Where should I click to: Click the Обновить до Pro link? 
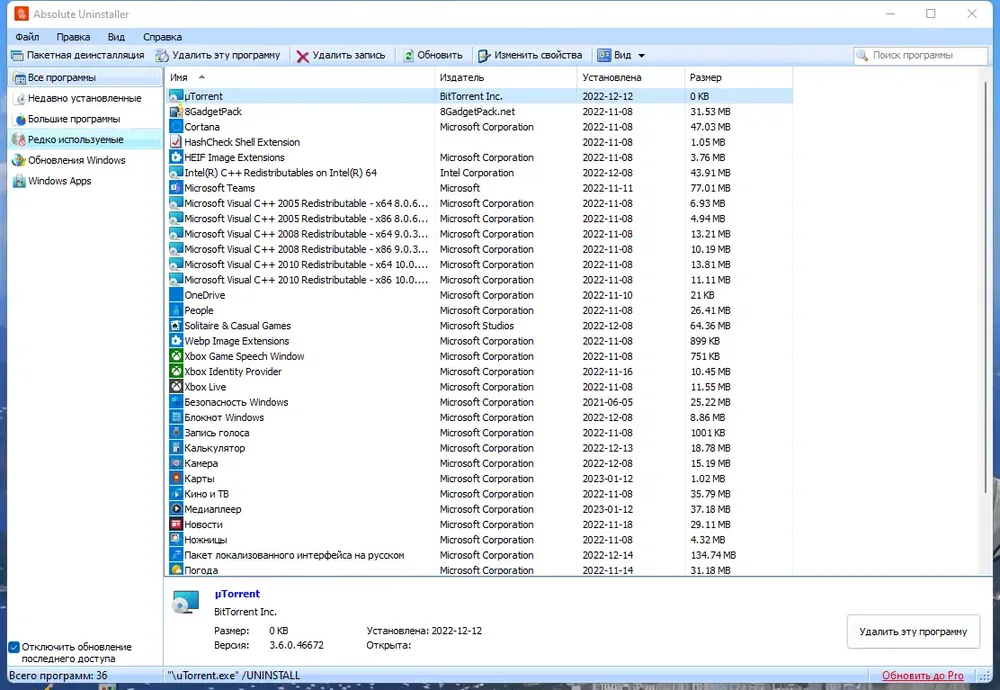point(922,675)
